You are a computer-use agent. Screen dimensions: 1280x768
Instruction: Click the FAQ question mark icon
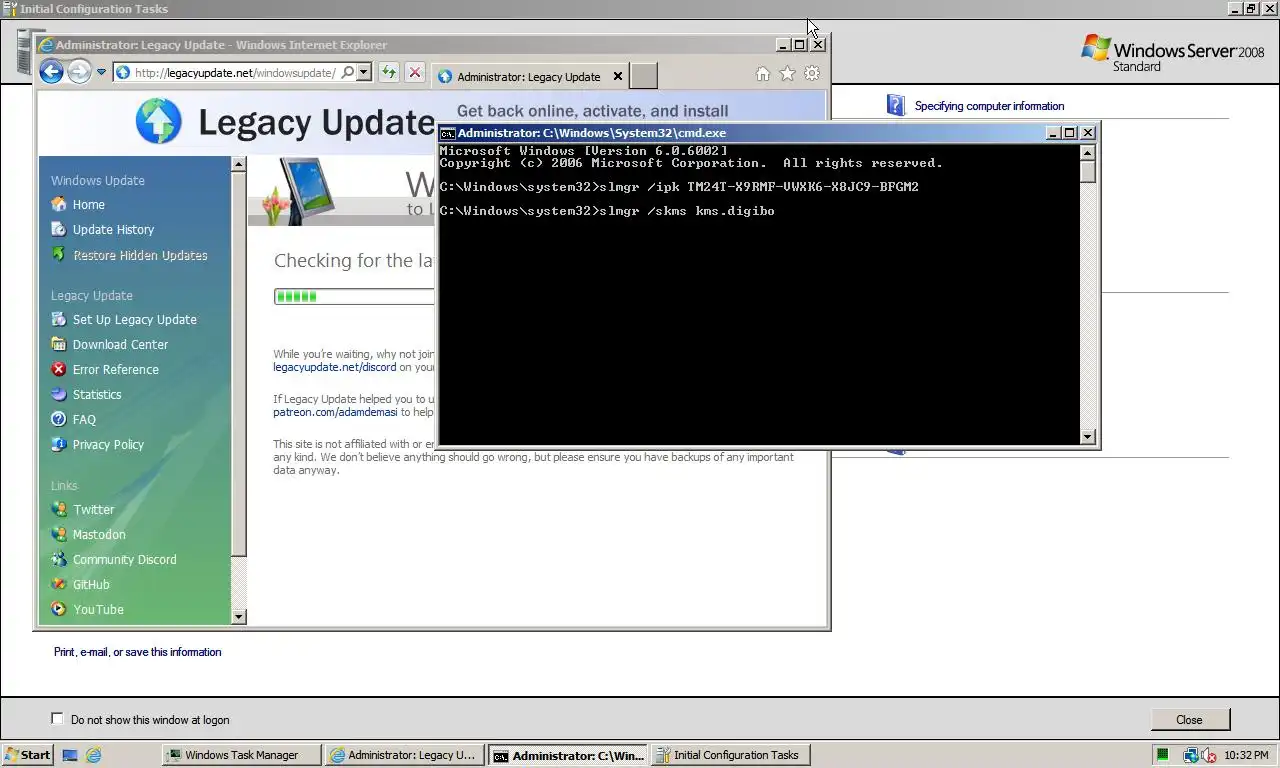pos(59,419)
